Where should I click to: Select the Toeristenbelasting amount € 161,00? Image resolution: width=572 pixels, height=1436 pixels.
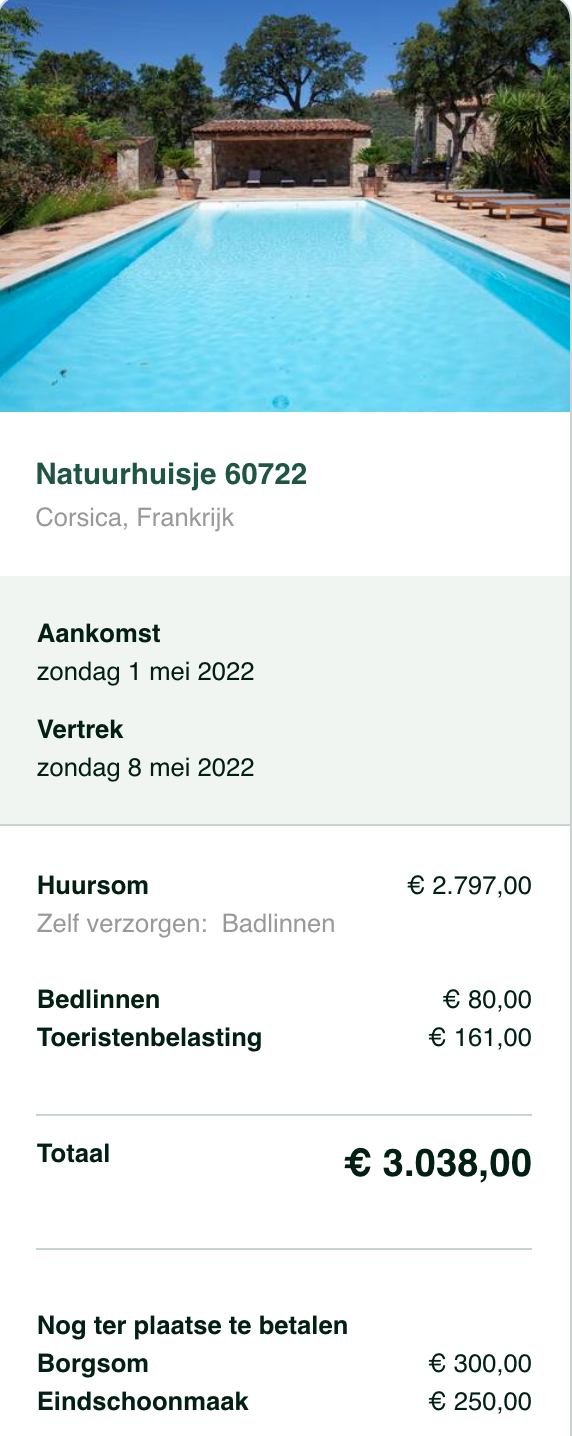[480, 1037]
